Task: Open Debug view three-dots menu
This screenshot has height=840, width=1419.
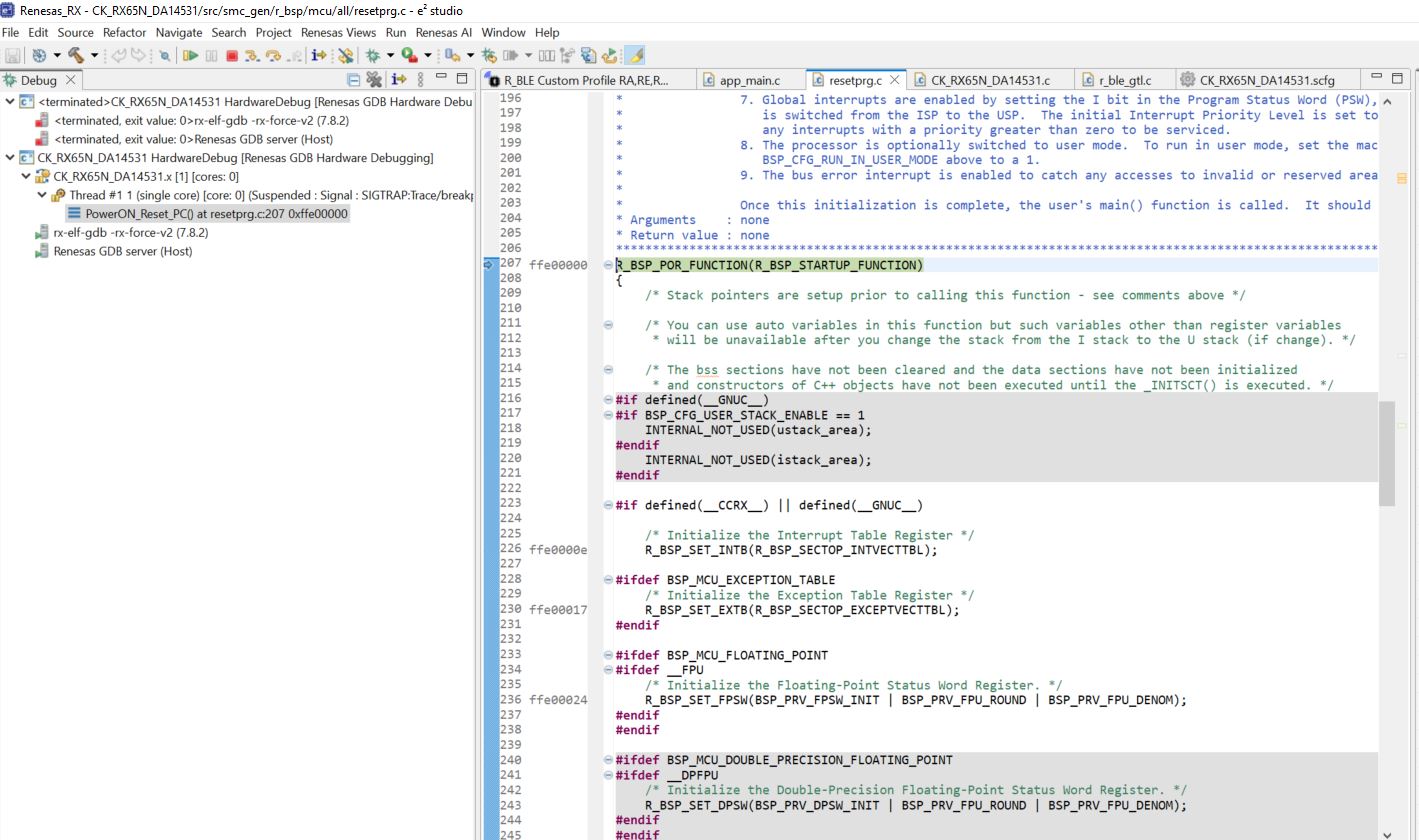Action: (x=420, y=80)
